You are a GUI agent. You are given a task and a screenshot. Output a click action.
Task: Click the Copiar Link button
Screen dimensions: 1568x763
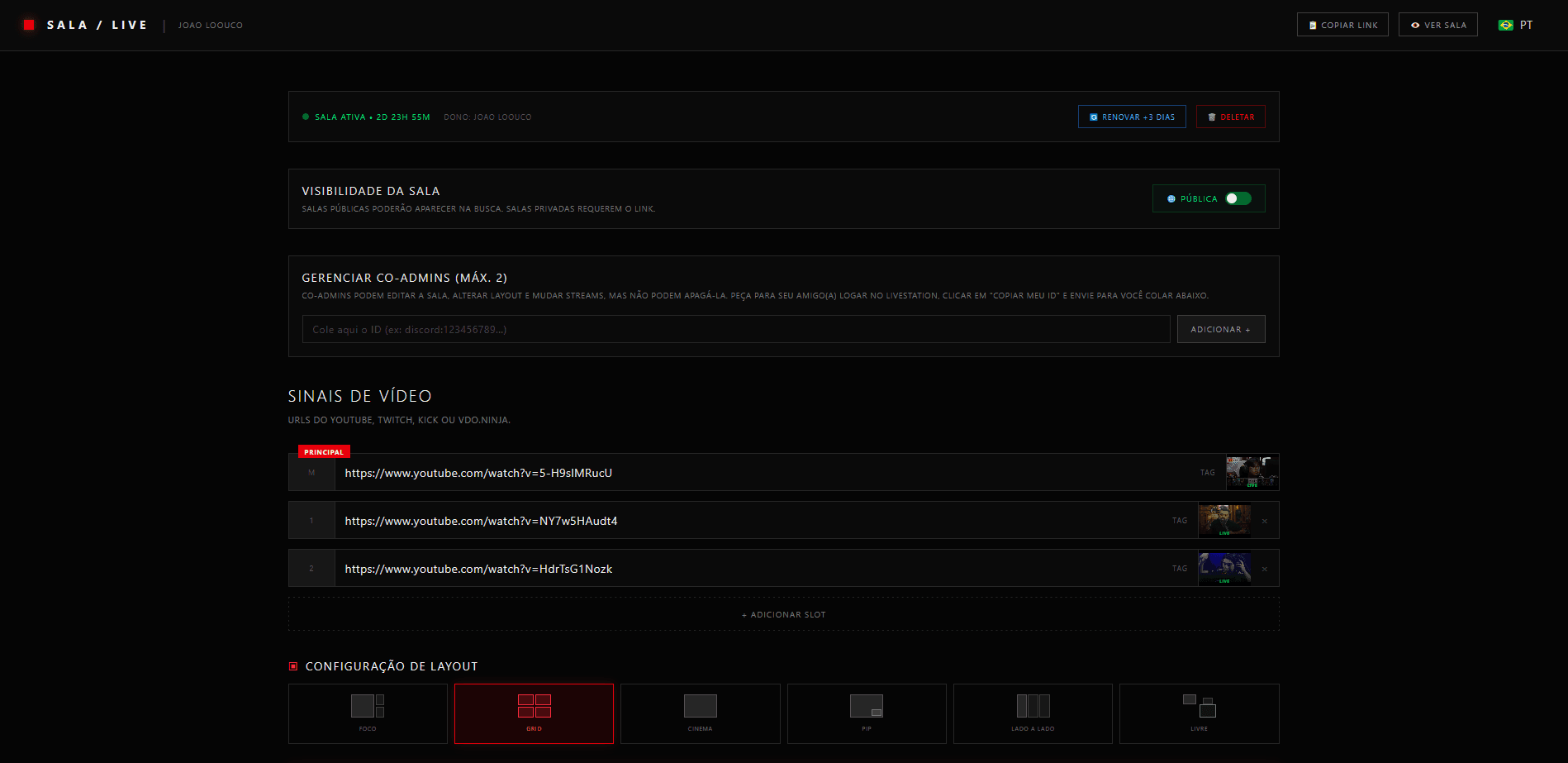pyautogui.click(x=1342, y=25)
